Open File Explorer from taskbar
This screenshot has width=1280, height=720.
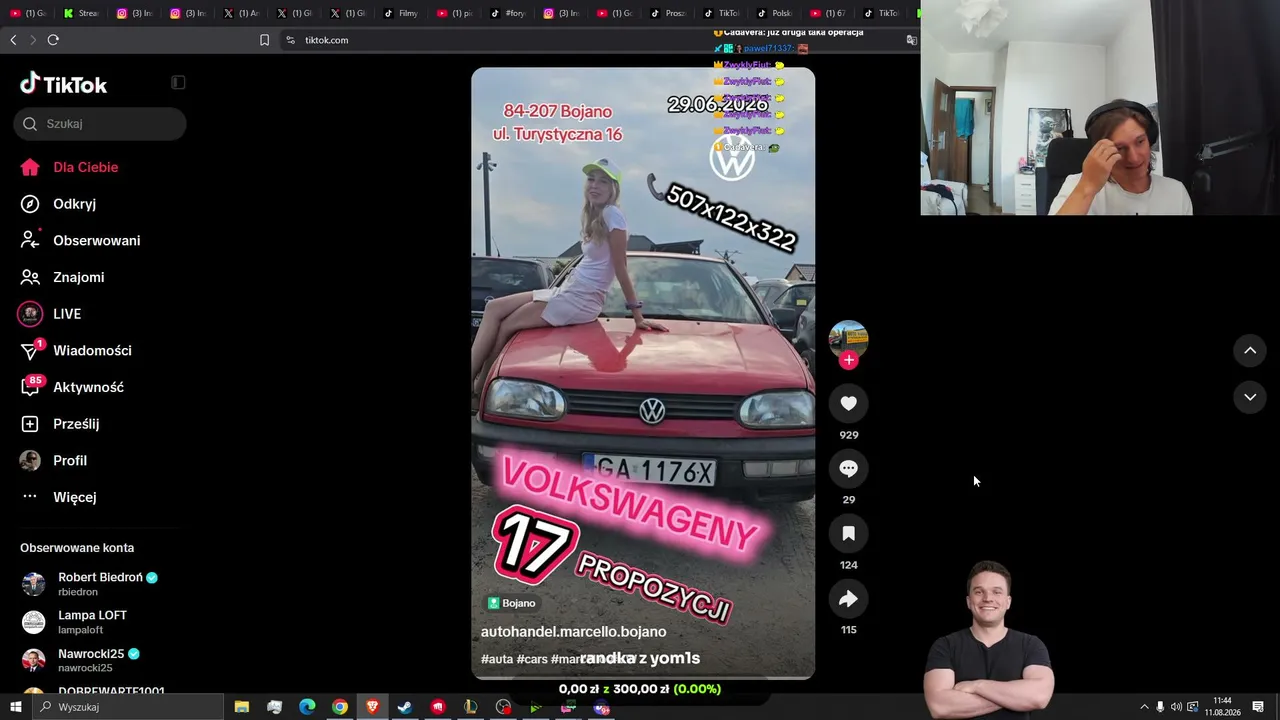(x=242, y=707)
